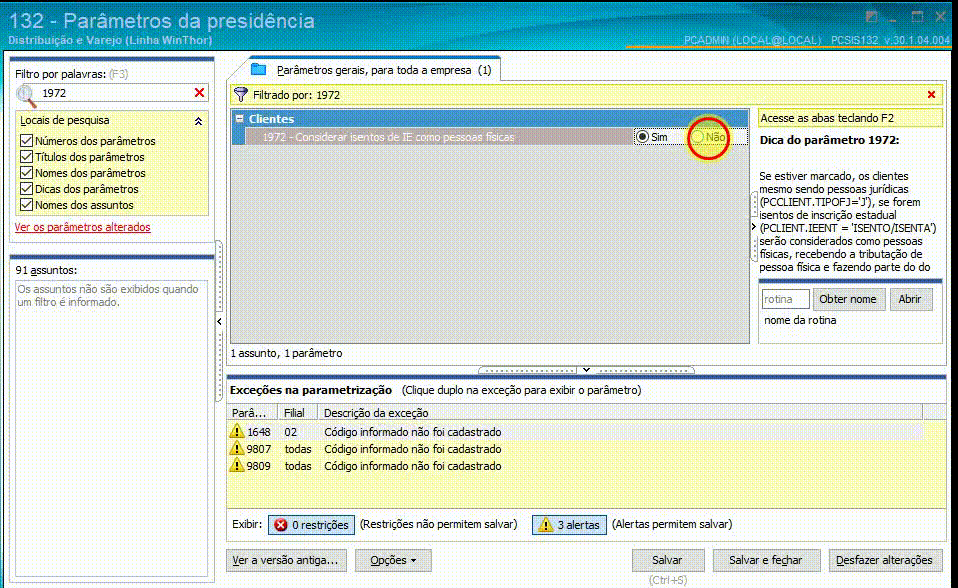Click the warning icon for exception 9807

237,448
